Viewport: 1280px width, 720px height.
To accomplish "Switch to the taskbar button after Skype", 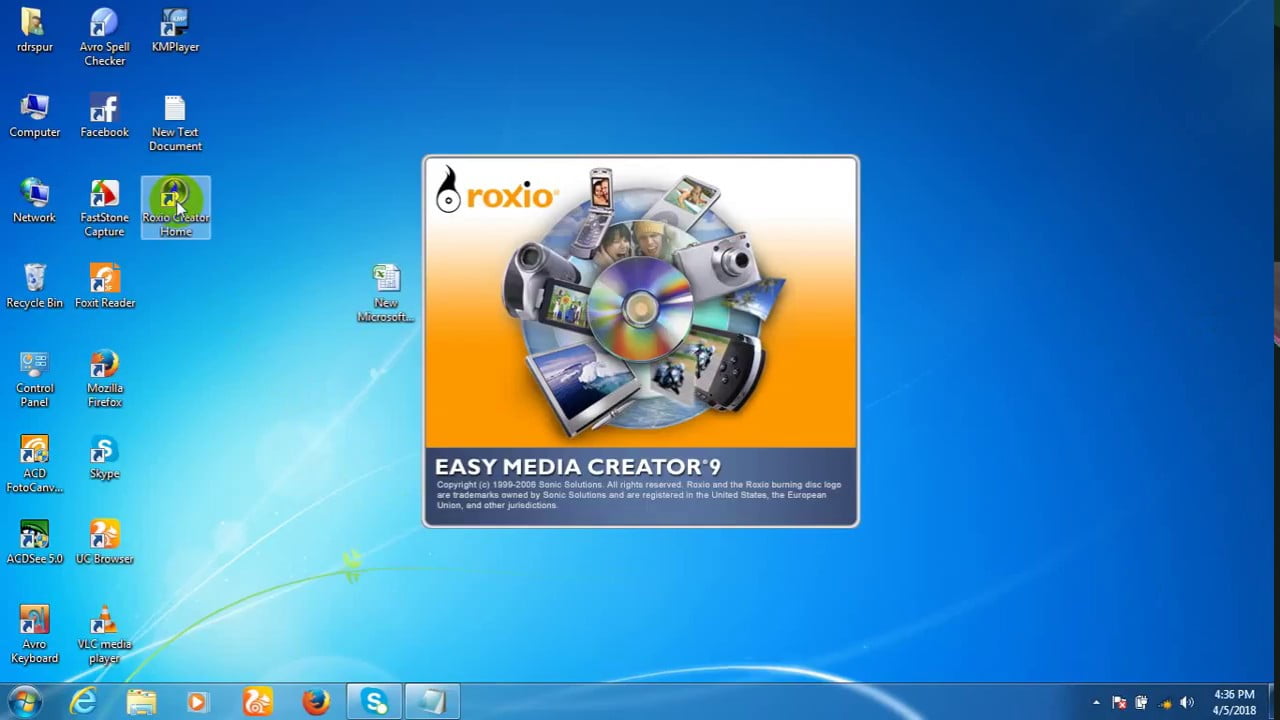I will click(x=433, y=702).
